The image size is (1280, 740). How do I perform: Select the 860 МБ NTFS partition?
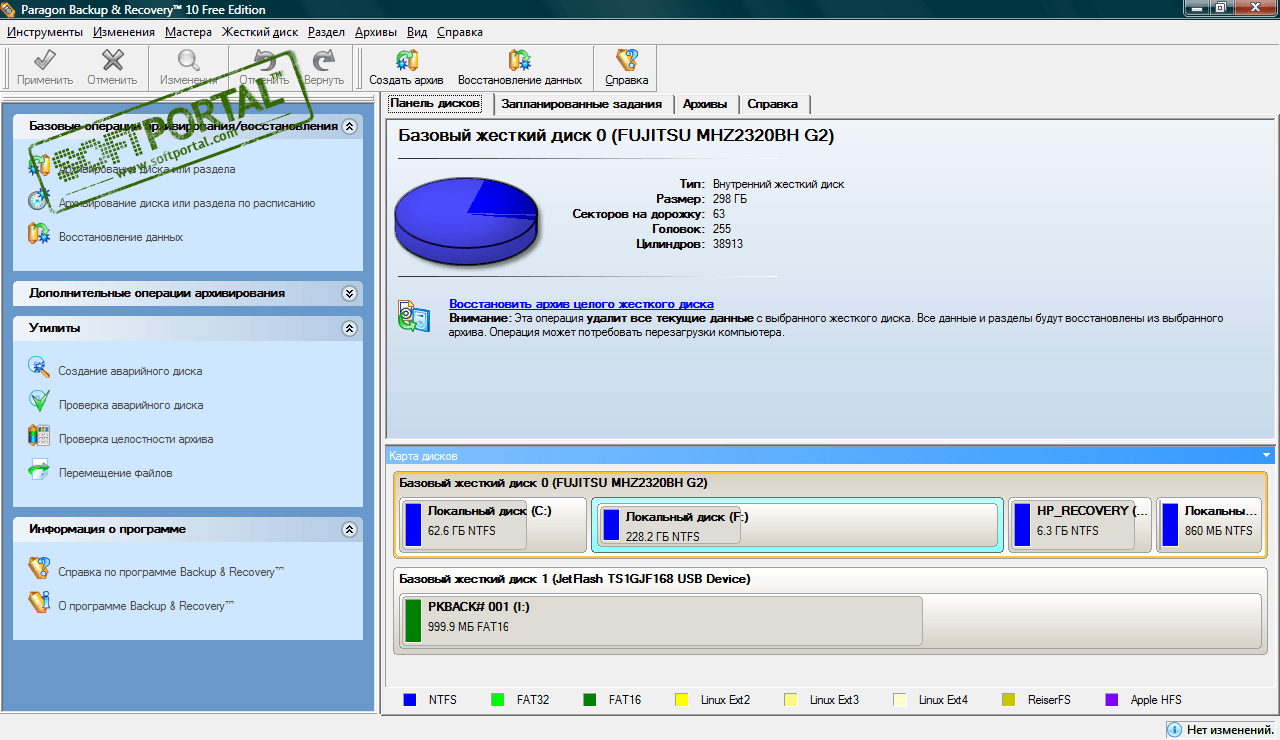coord(1209,525)
